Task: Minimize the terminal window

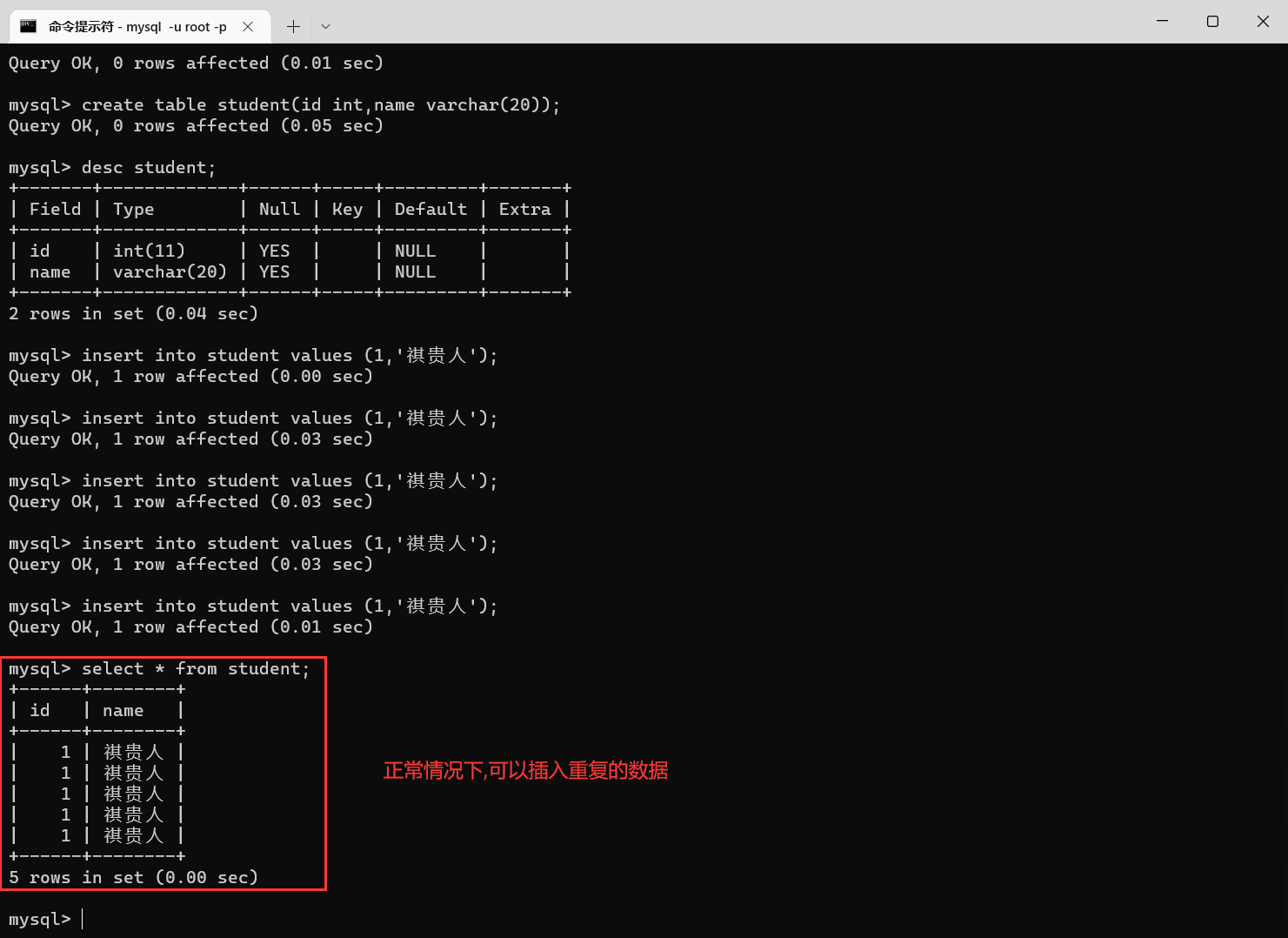Action: click(x=1162, y=21)
